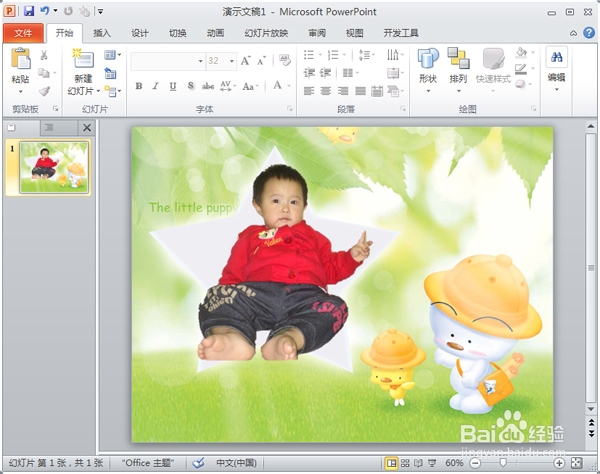The width and height of the screenshot is (600, 474).
Task: Switch to Slide Sorter view
Action: (405, 463)
